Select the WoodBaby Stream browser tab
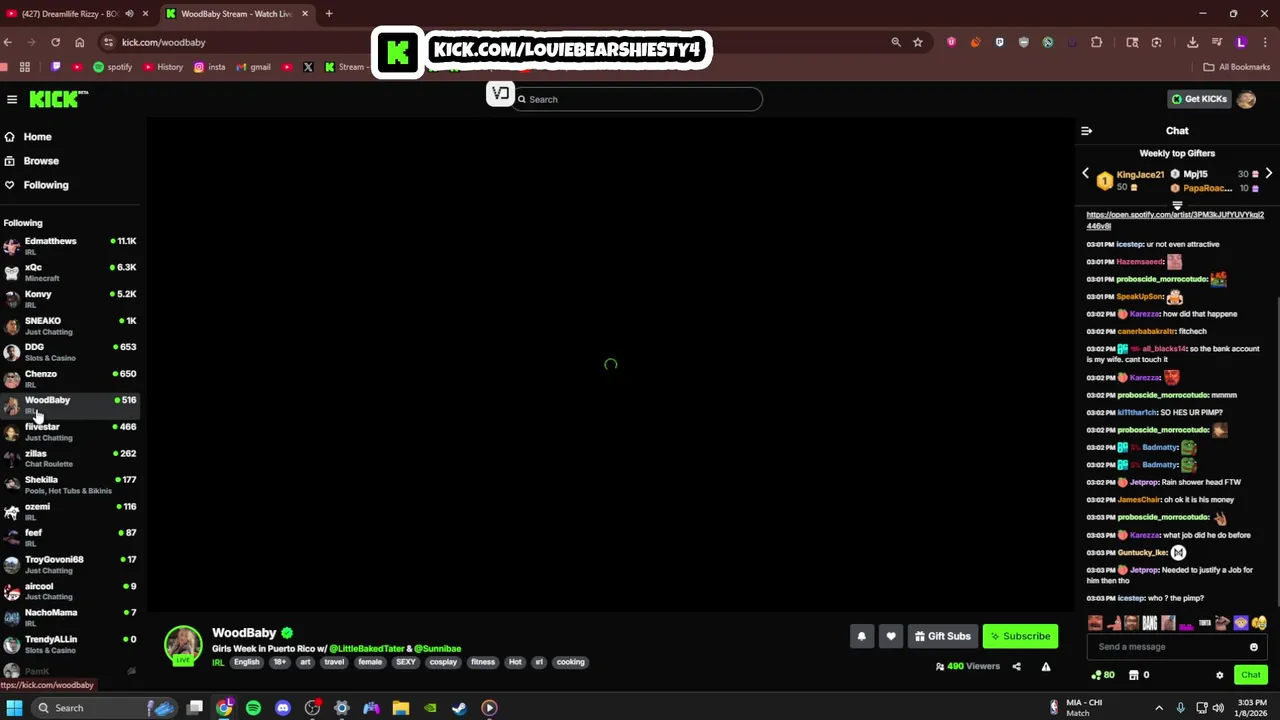The image size is (1280, 720). (x=236, y=14)
